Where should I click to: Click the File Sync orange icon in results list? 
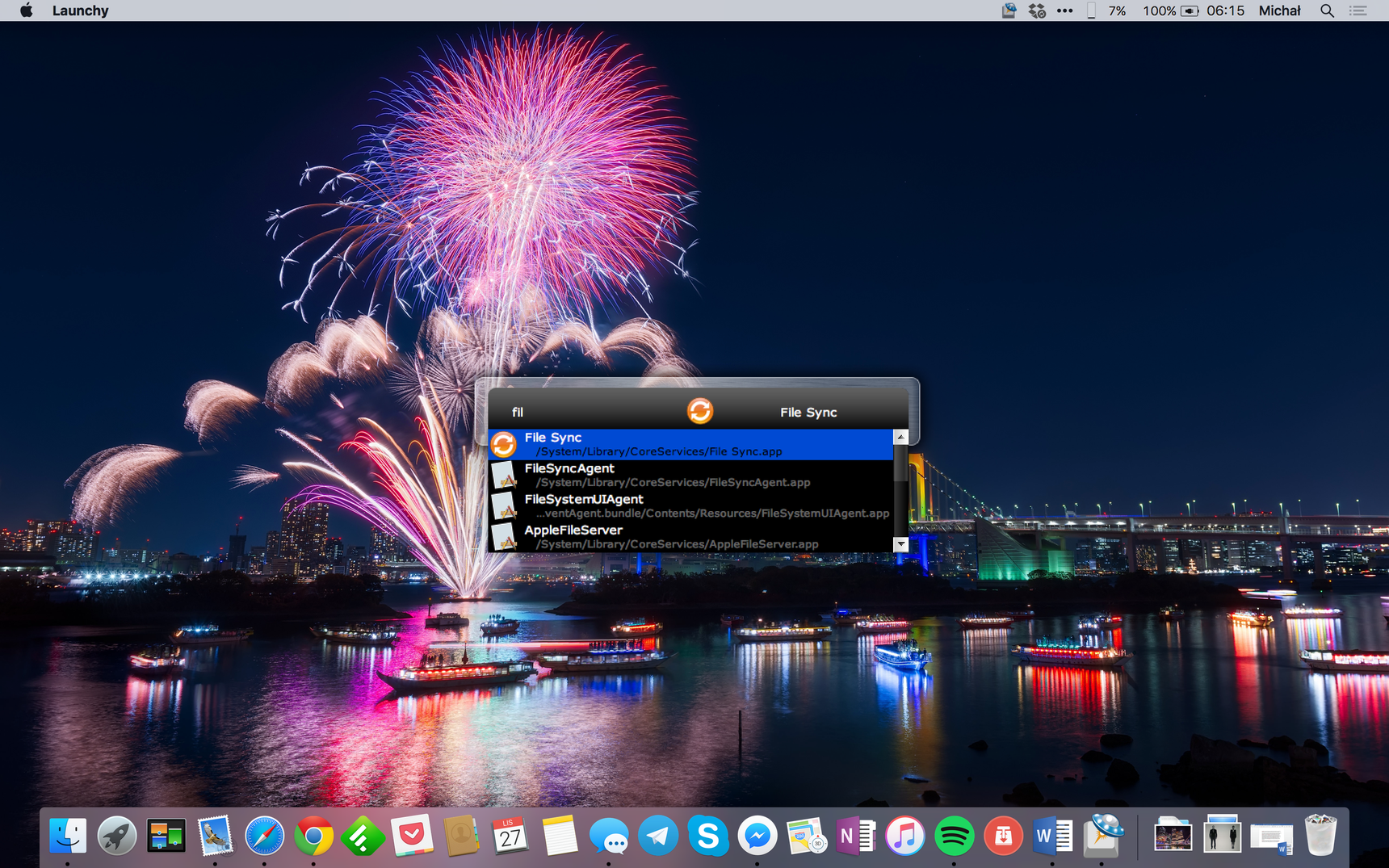[x=504, y=445]
